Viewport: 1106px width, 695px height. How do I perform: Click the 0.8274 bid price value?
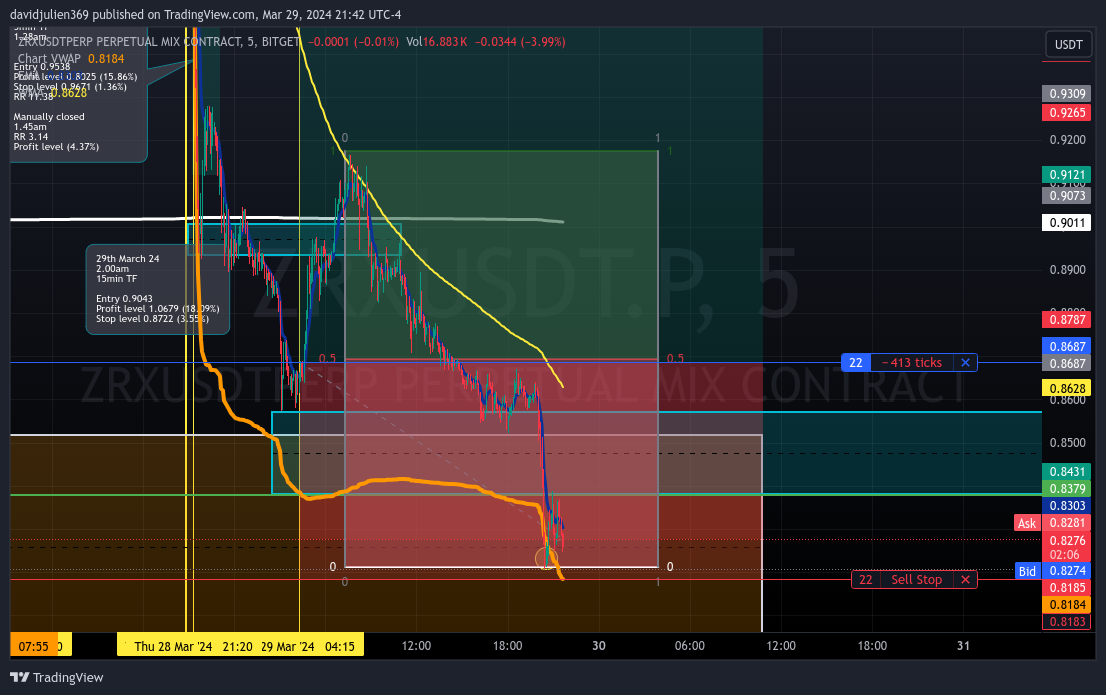tap(1066, 571)
